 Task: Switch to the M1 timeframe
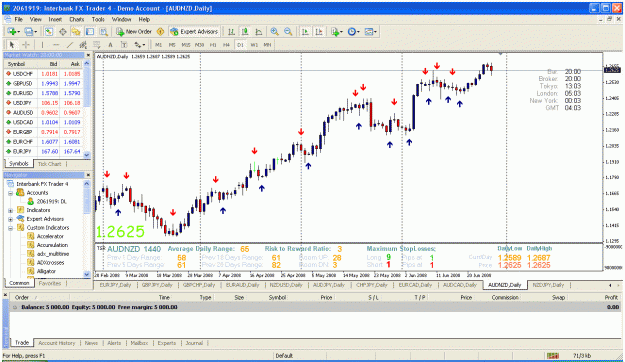point(158,45)
